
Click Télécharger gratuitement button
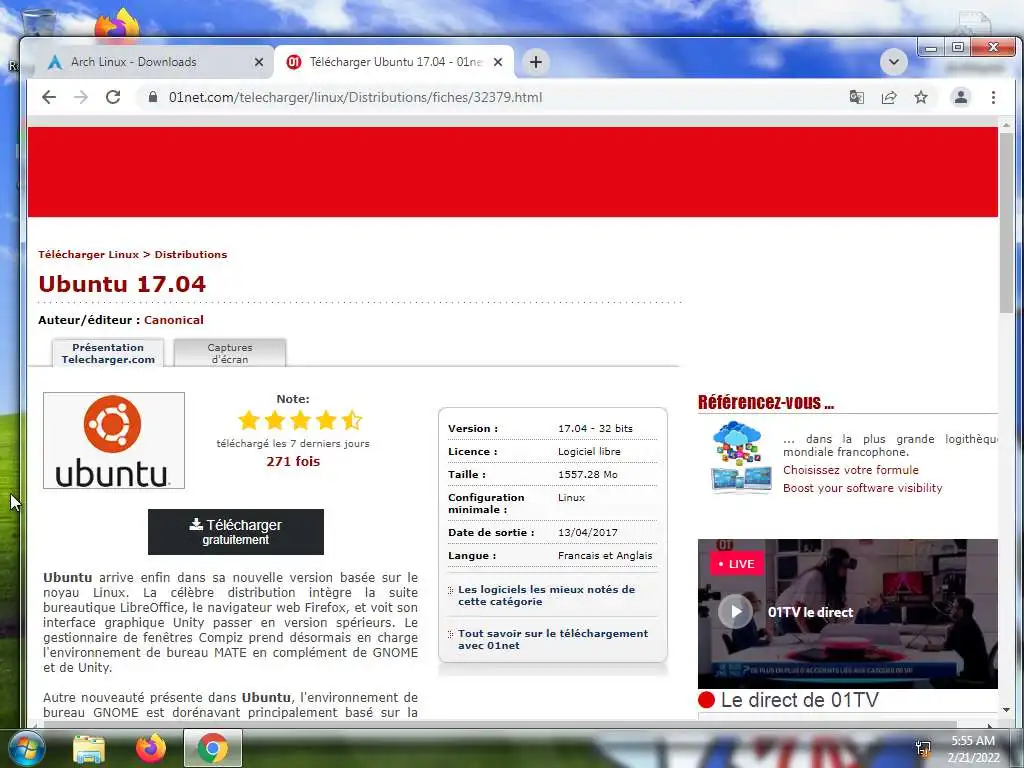[236, 532]
